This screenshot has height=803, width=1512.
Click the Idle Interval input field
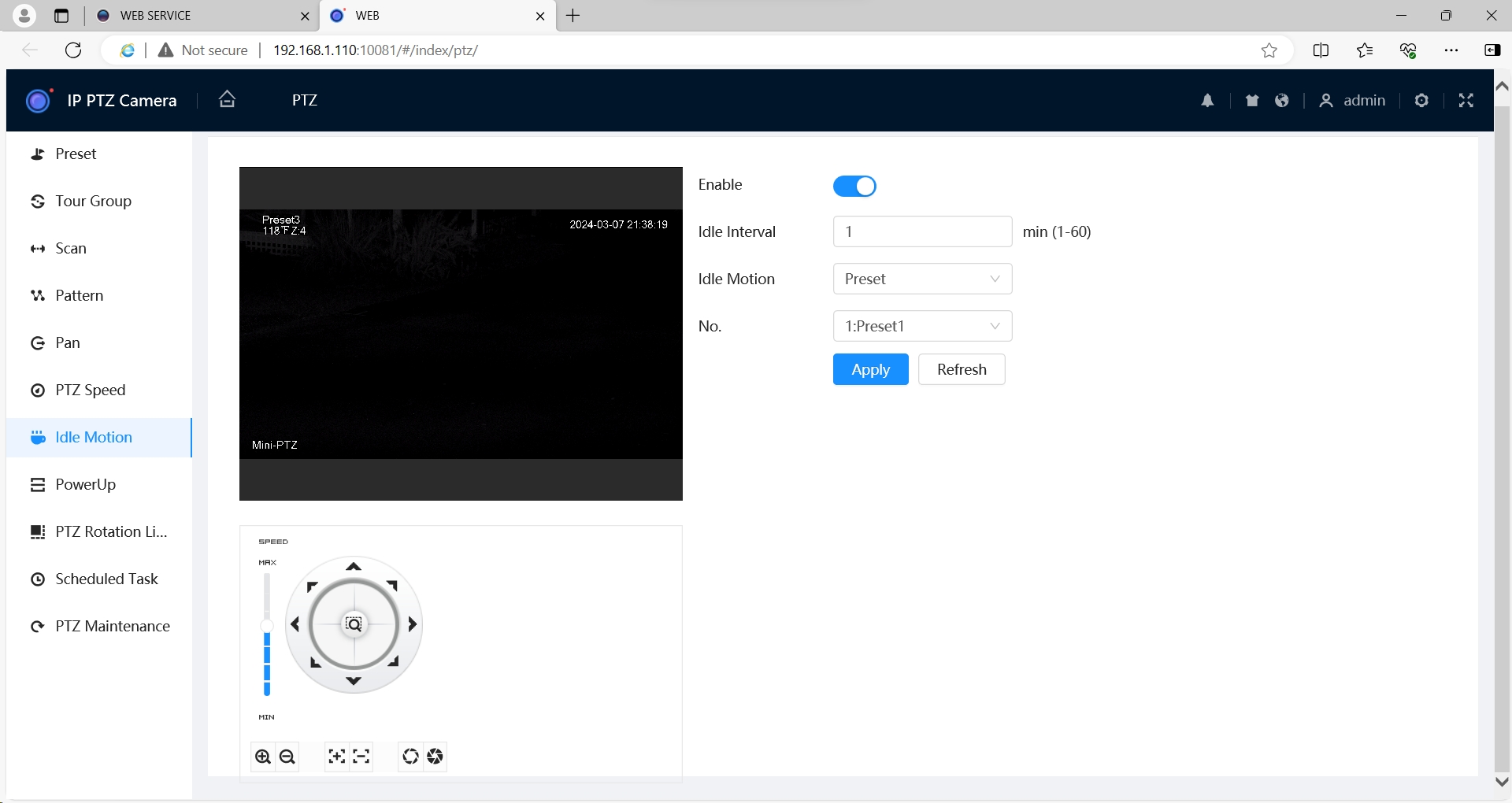(922, 231)
